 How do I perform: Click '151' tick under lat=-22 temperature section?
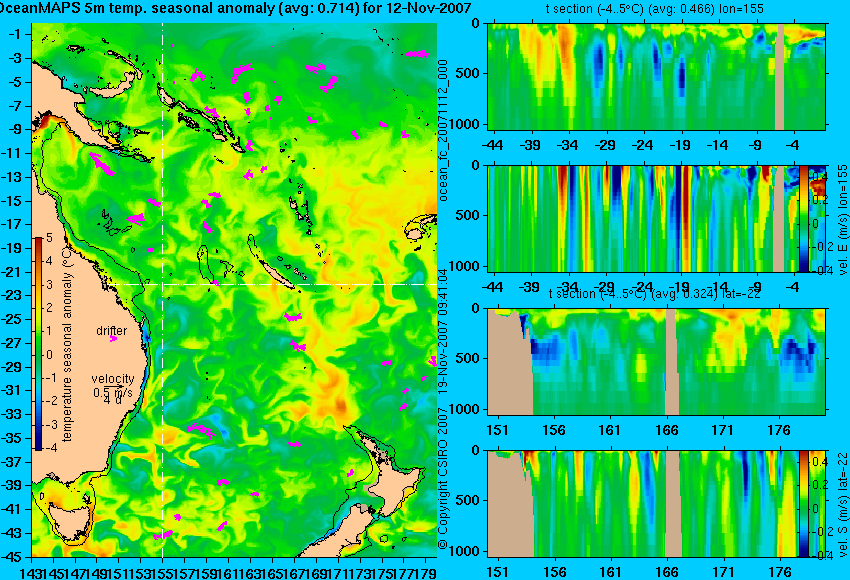point(497,430)
